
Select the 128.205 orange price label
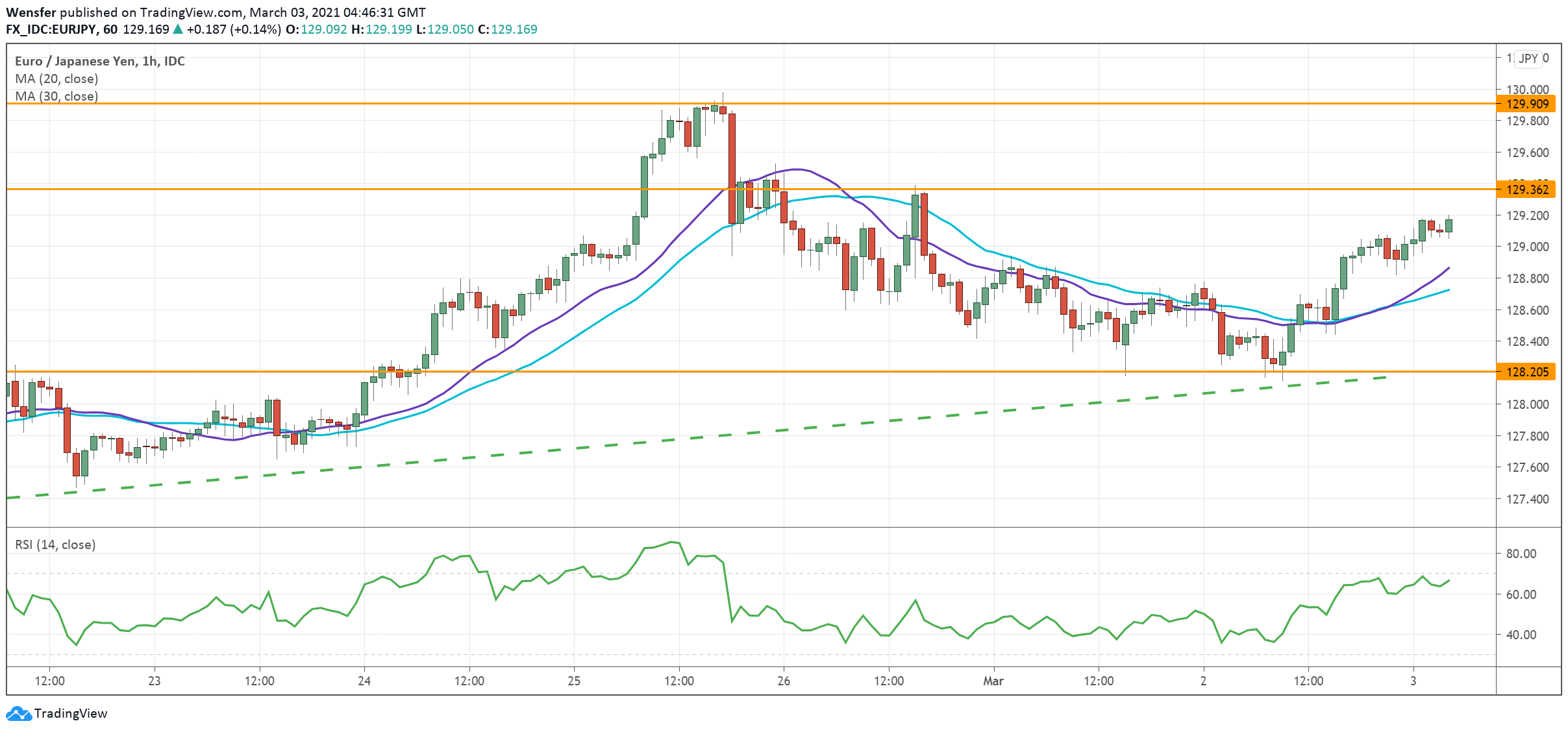pyautogui.click(x=1526, y=372)
